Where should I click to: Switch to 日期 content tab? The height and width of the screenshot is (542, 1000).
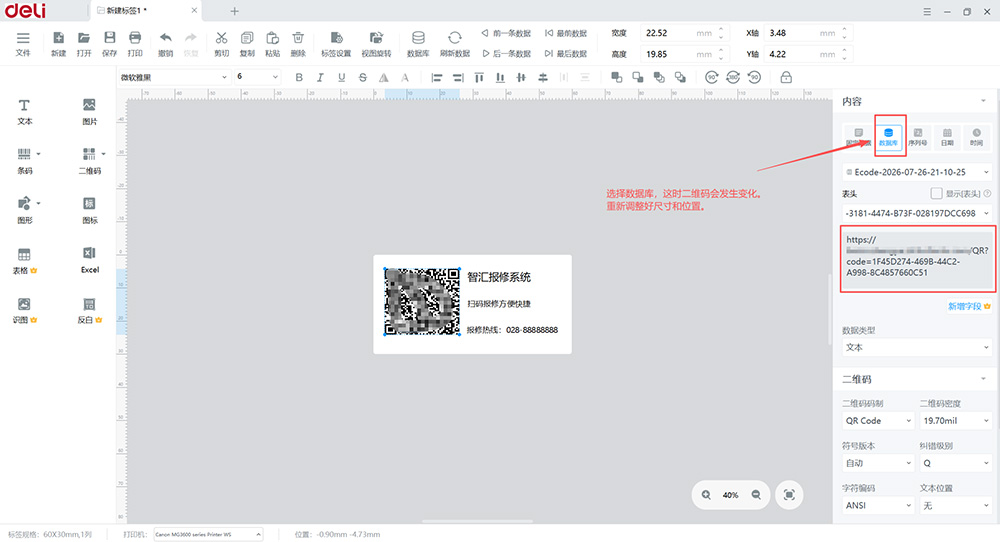pyautogui.click(x=947, y=136)
